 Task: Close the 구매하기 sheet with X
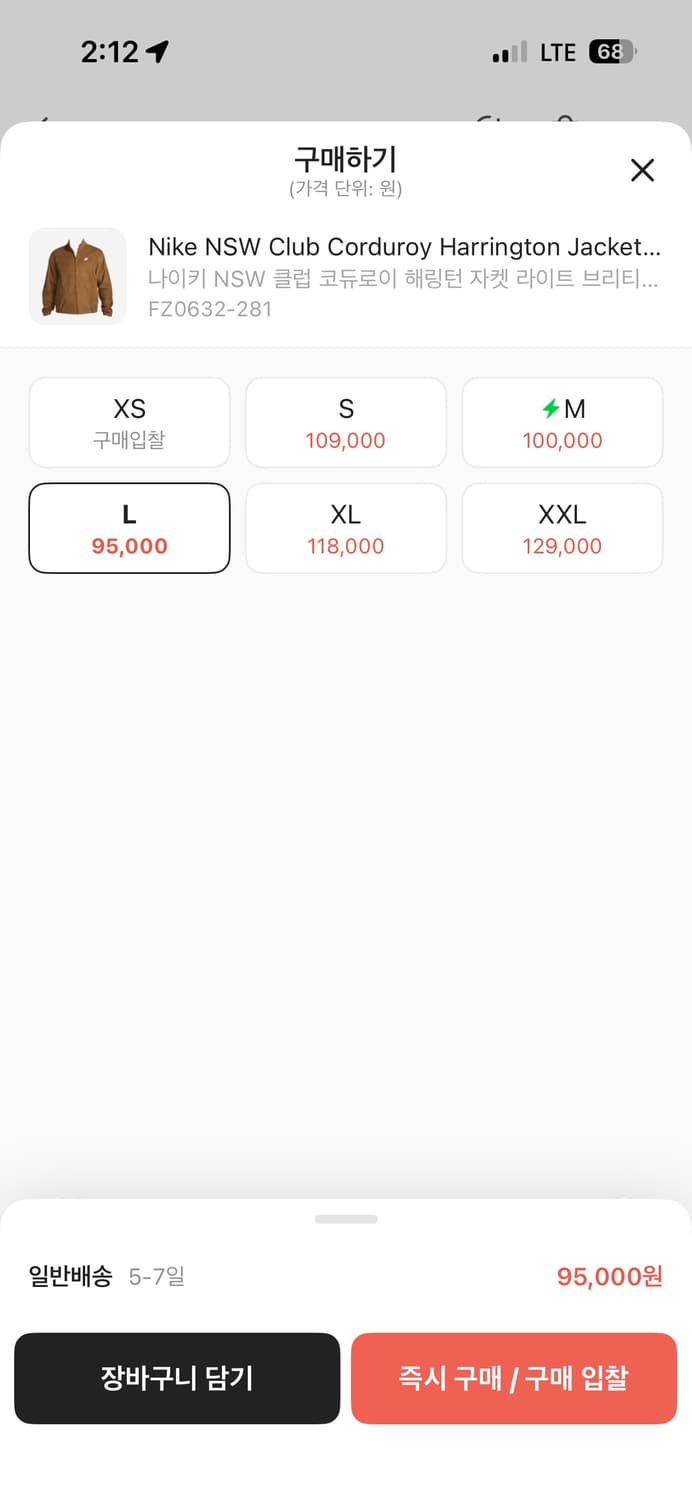642,170
